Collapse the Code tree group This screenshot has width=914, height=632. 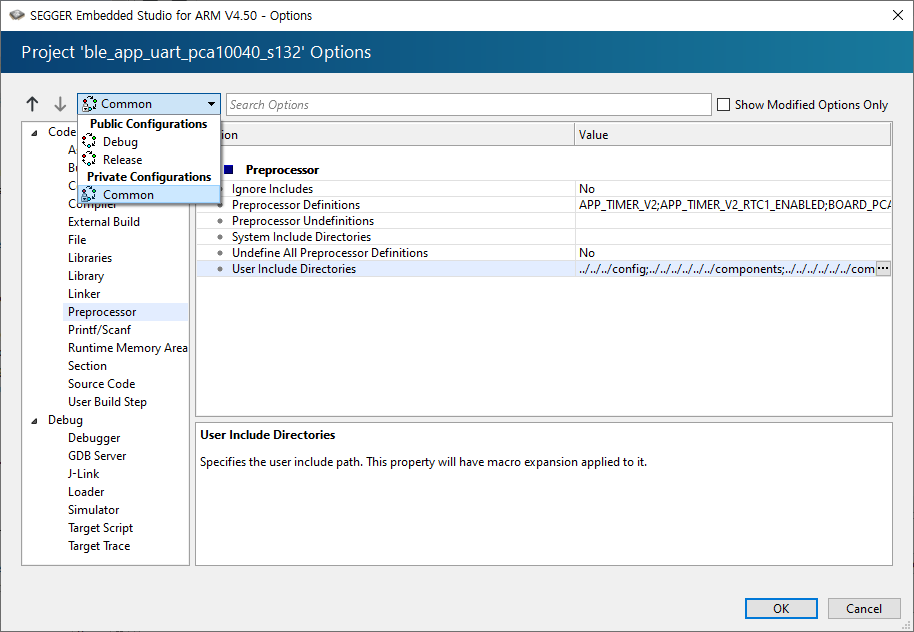pyautogui.click(x=34, y=133)
